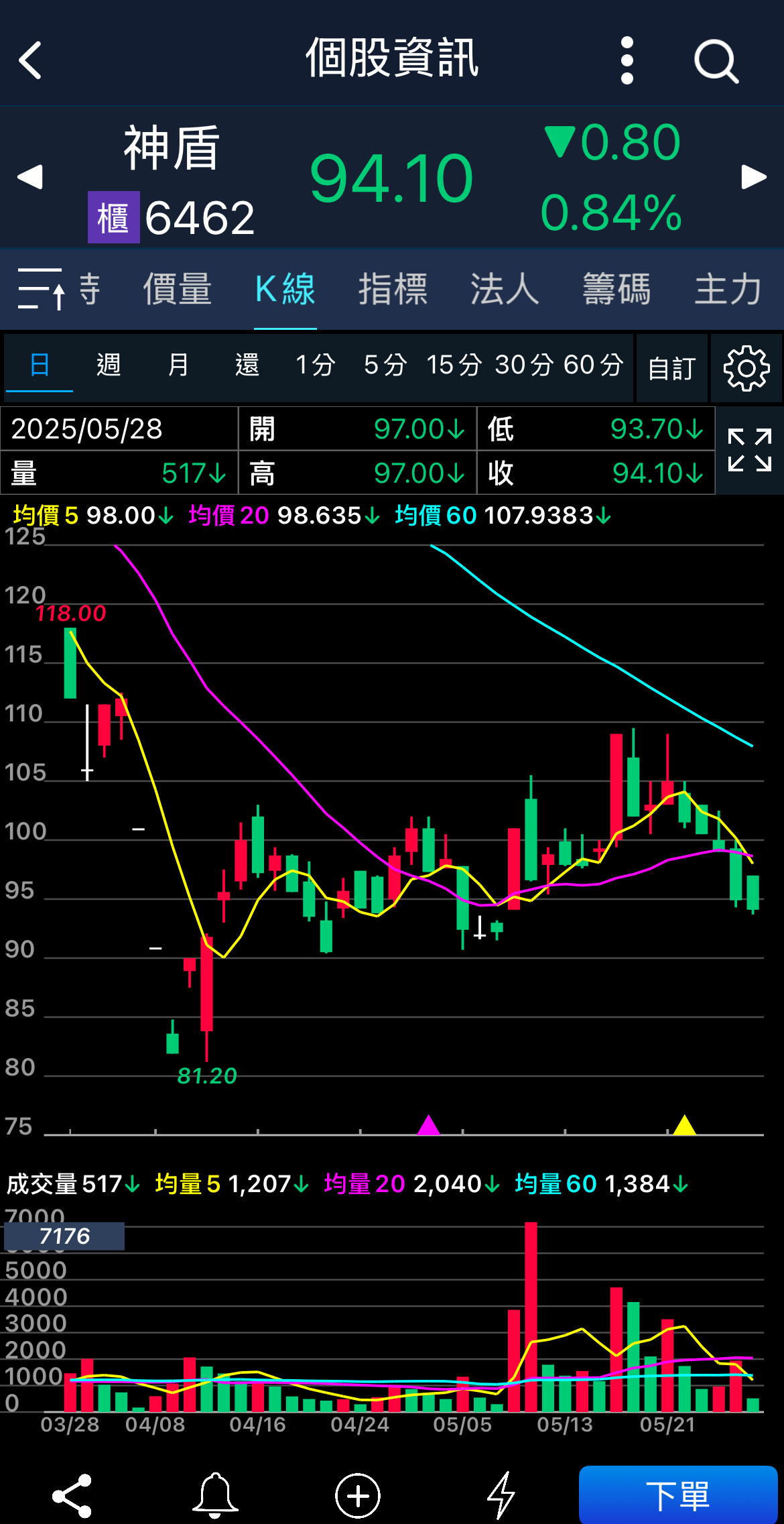Tap the 81.20 low price annotation
Image resolution: width=784 pixels, height=1524 pixels.
[207, 1075]
